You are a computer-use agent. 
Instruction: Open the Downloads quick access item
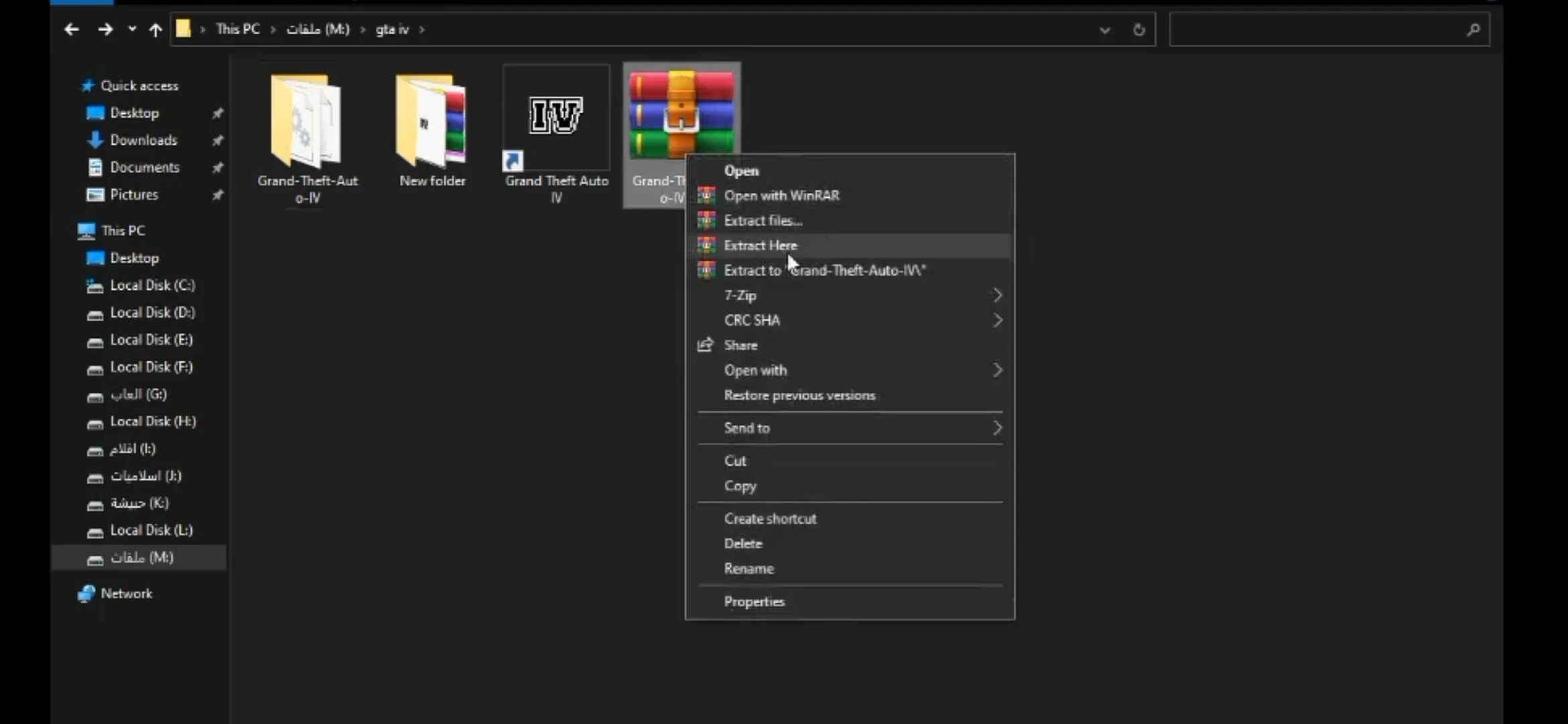[143, 140]
